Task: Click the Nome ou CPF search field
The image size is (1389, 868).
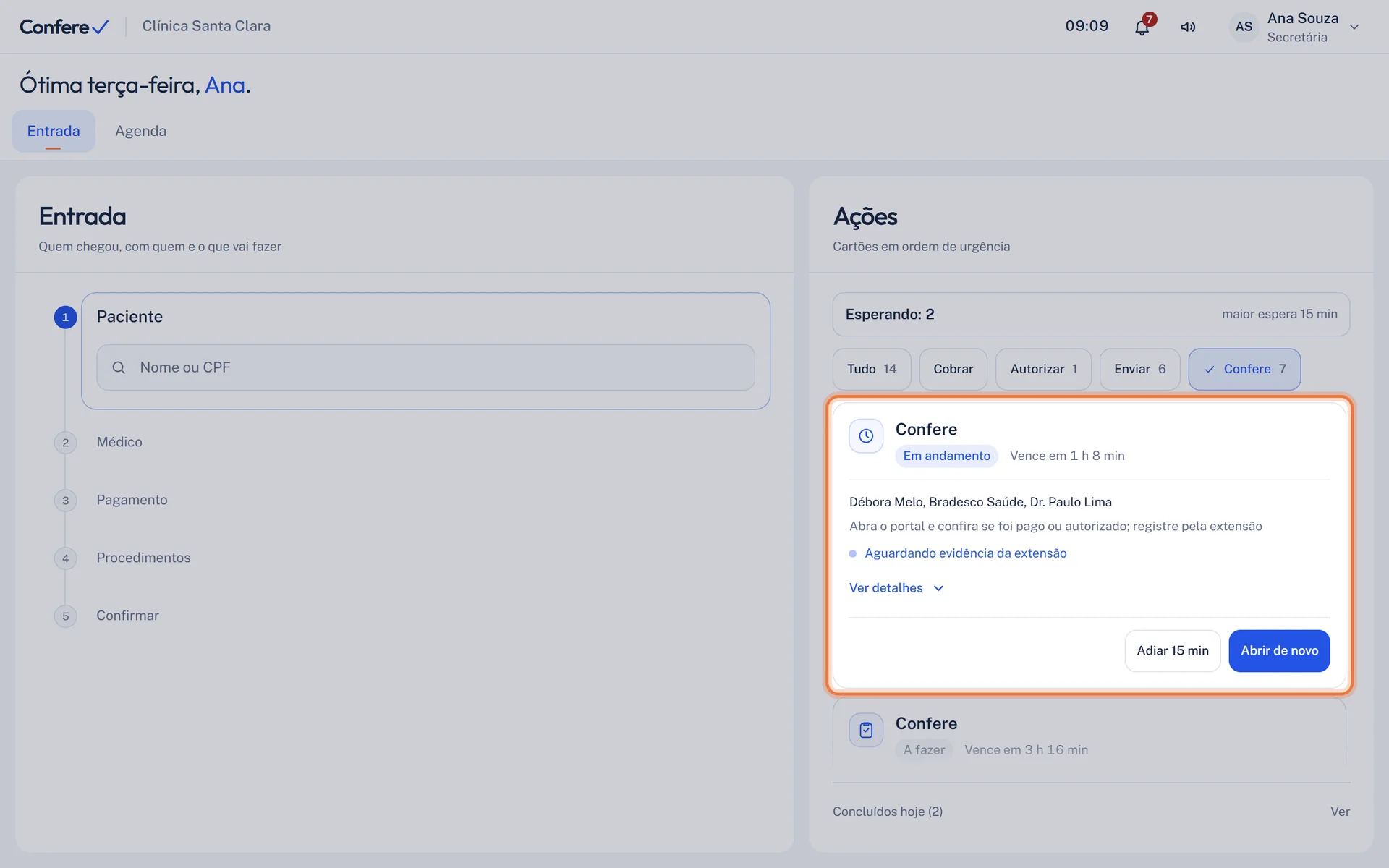Action: 425,367
